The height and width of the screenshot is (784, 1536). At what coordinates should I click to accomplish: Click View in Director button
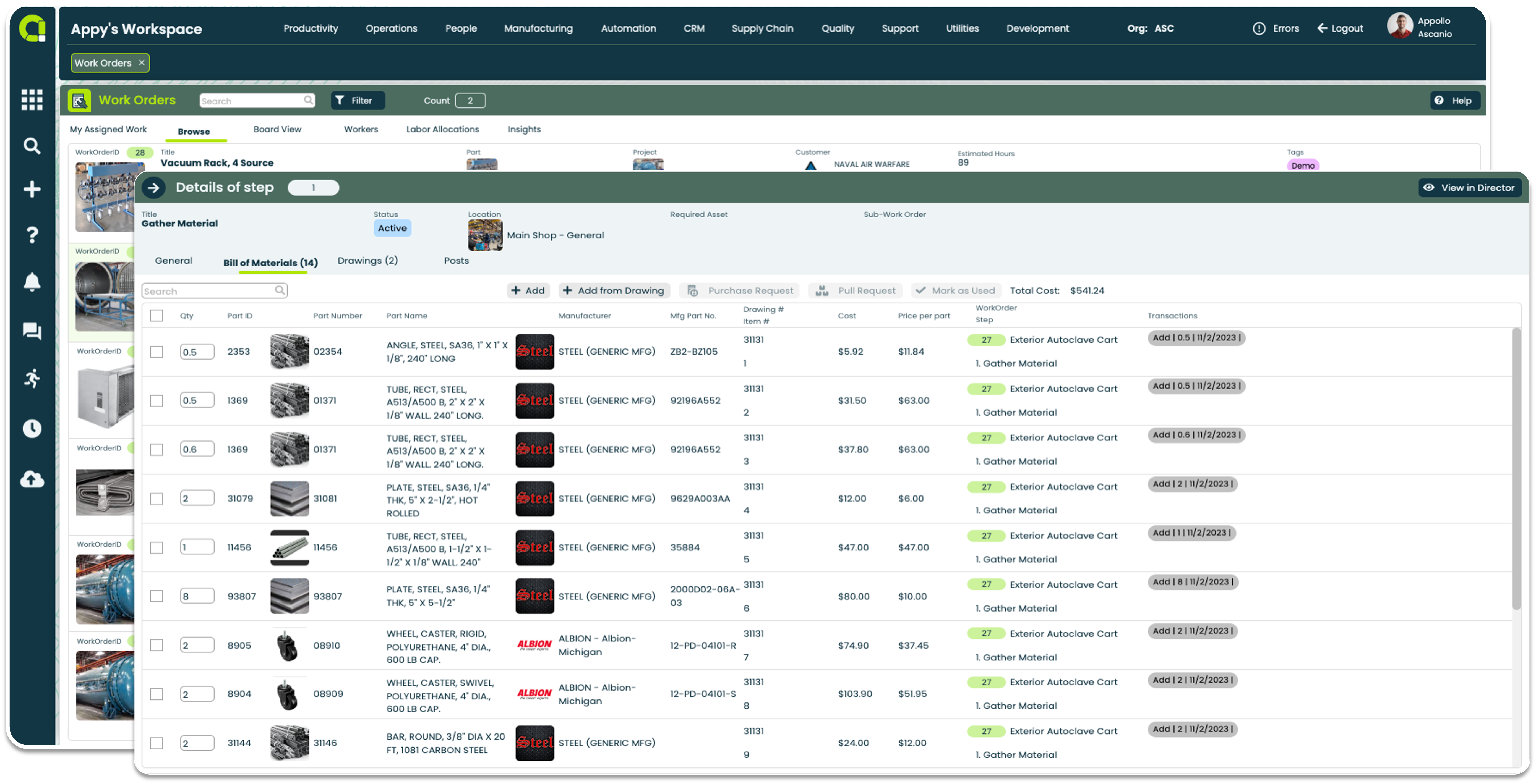click(1470, 188)
